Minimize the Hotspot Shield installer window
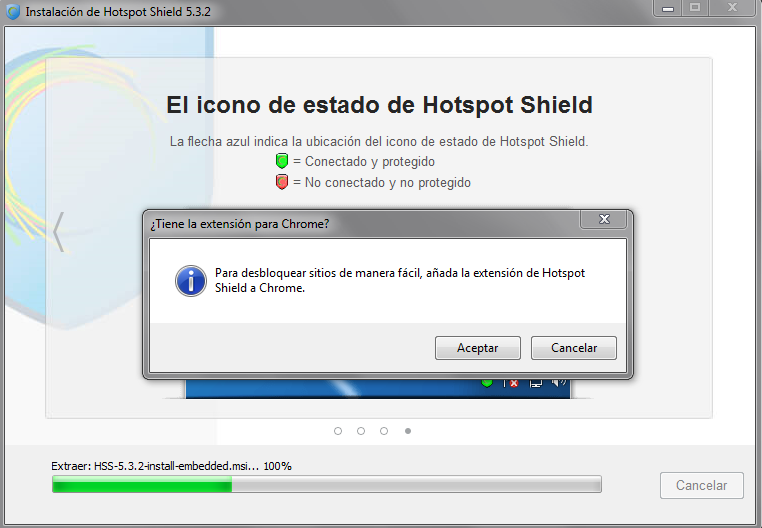762x528 pixels. 668,8
